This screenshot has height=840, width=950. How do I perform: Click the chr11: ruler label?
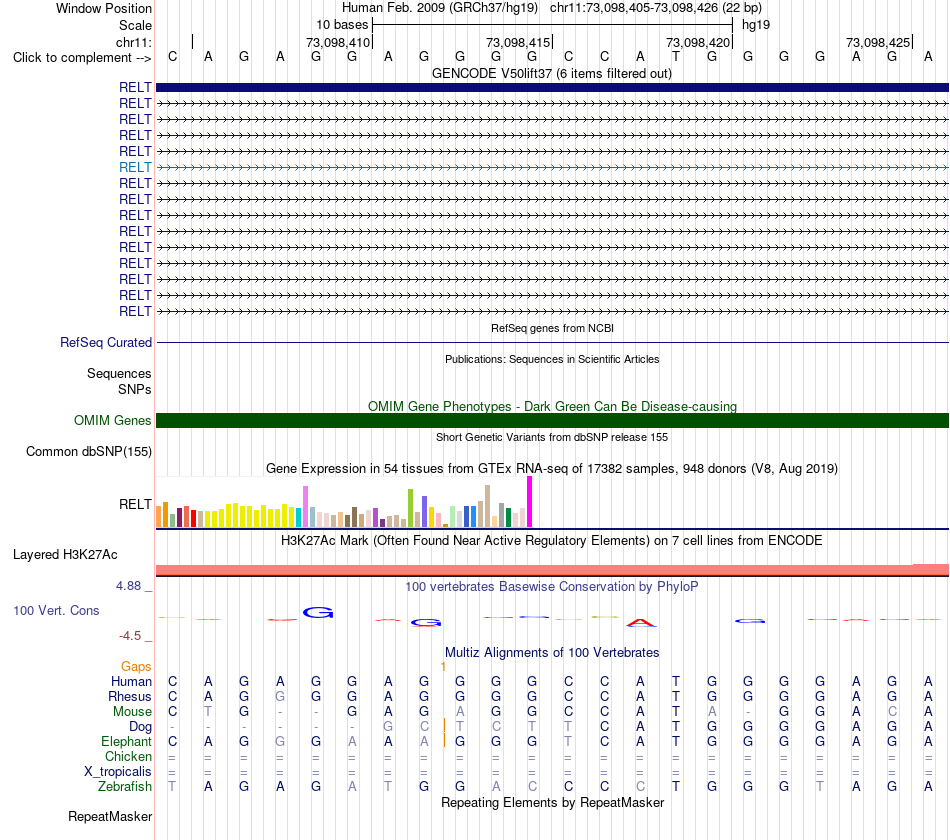coord(134,42)
